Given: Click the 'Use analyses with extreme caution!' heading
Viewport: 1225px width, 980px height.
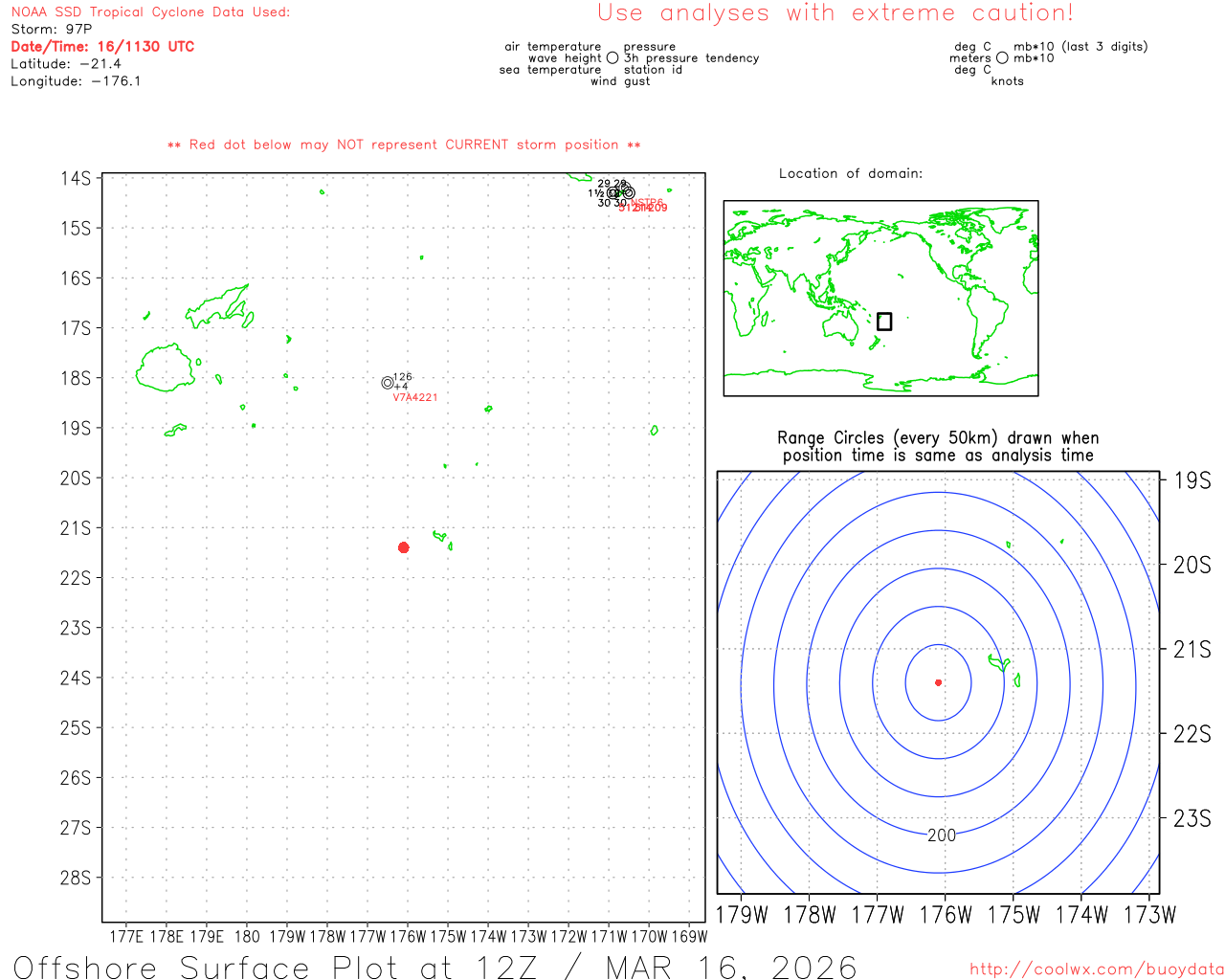Looking at the screenshot, I should tap(835, 13).
